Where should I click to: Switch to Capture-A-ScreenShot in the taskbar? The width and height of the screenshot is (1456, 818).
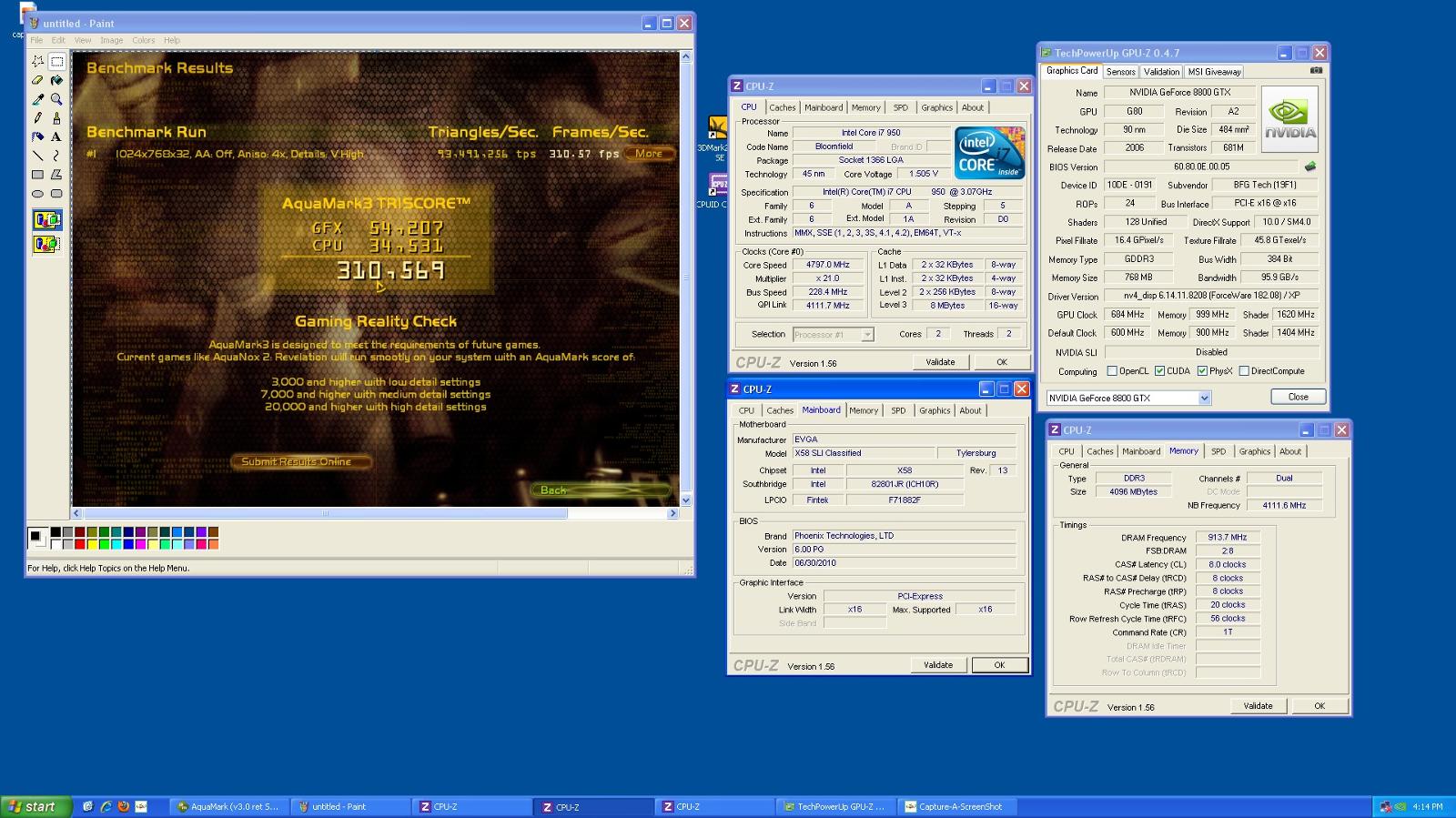(x=957, y=806)
